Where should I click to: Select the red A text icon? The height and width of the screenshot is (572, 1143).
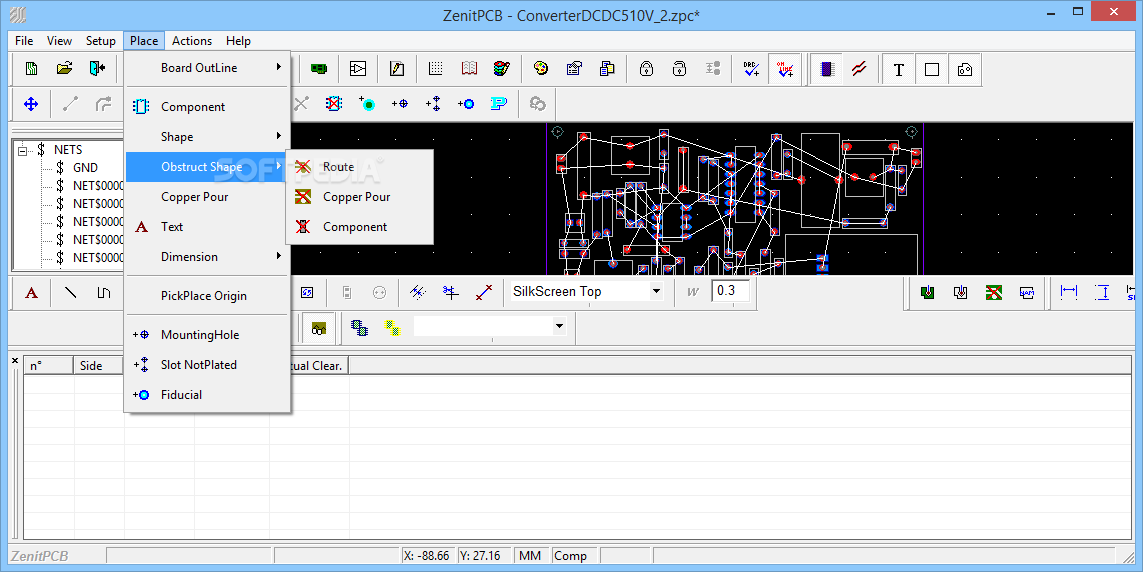coord(31,293)
